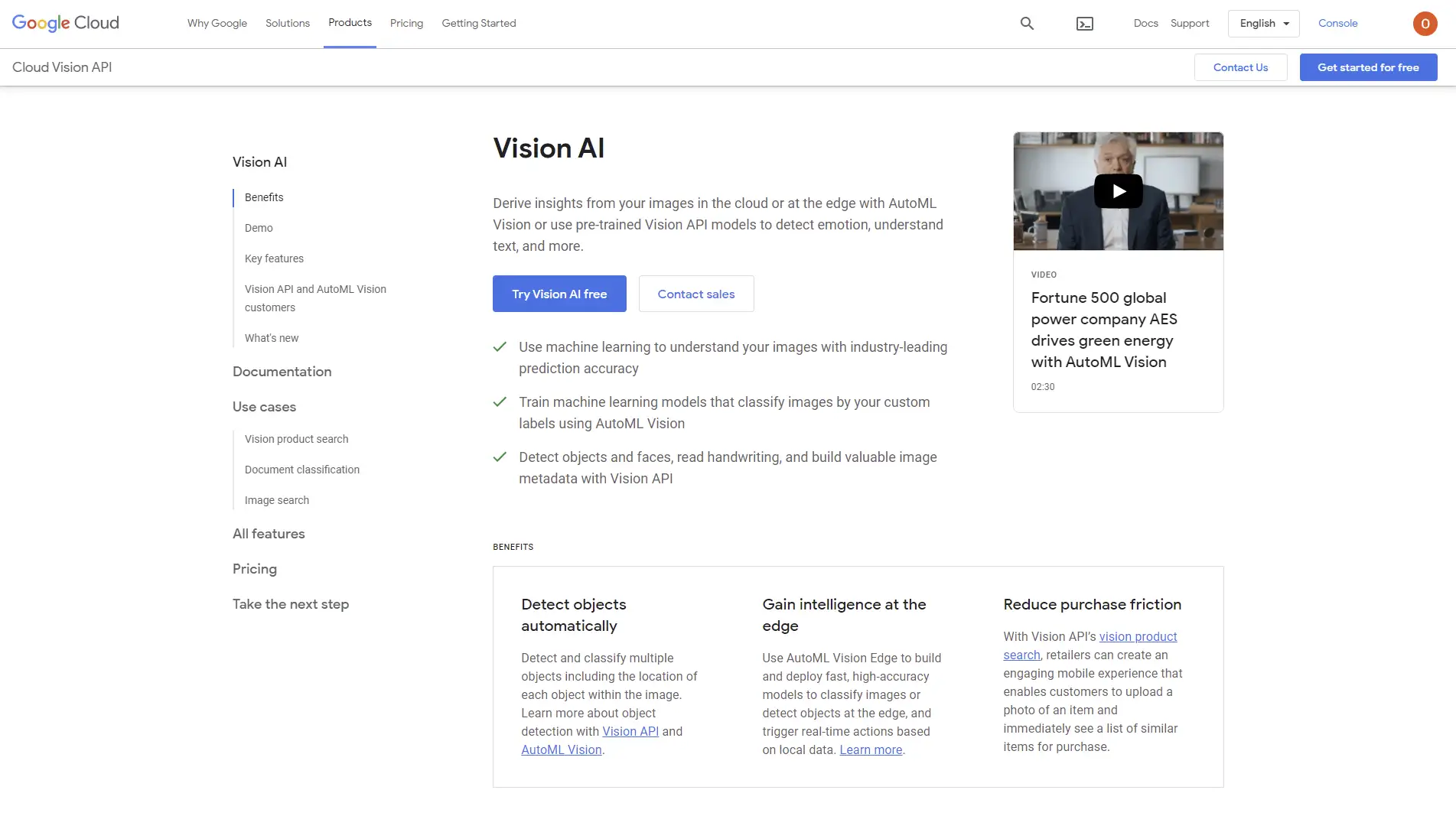Open the Why Google menu
Viewport: 1456px width, 829px height.
coord(217,24)
